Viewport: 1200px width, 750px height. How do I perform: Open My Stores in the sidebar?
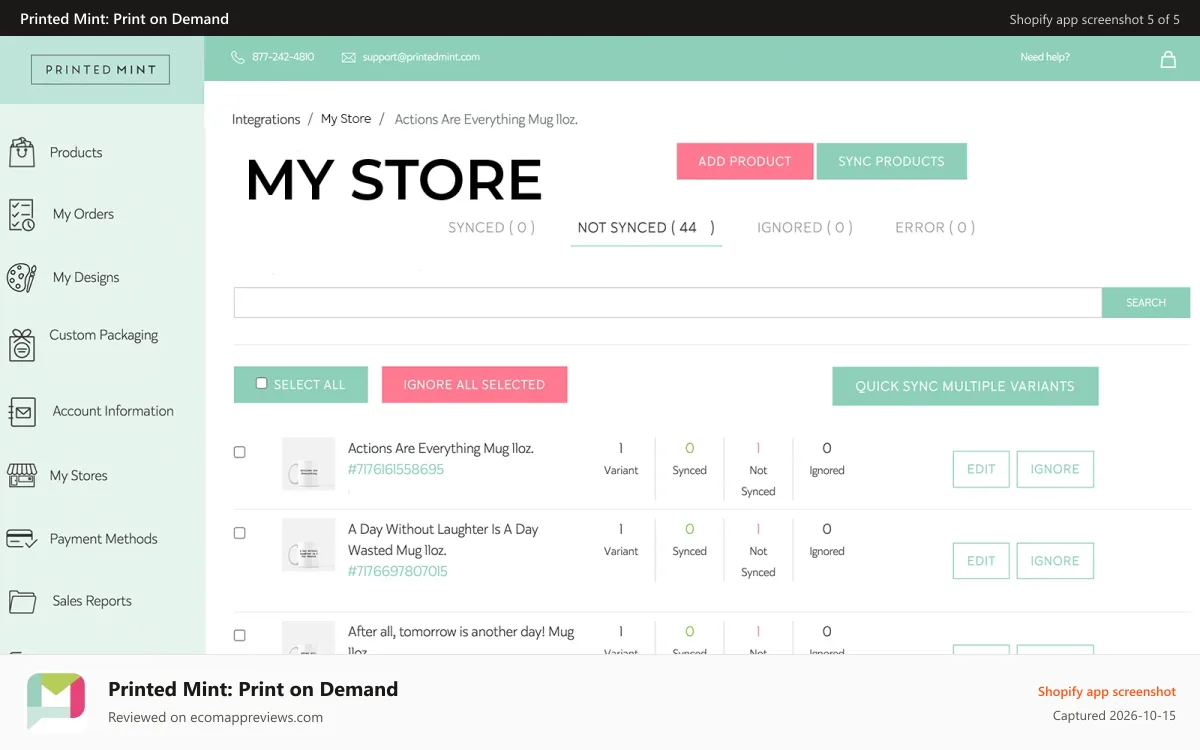(78, 476)
